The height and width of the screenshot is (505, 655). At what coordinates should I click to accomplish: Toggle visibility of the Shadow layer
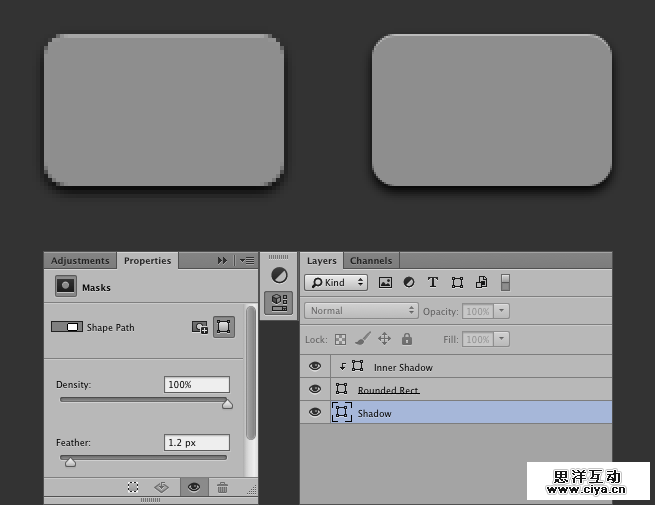(315, 412)
